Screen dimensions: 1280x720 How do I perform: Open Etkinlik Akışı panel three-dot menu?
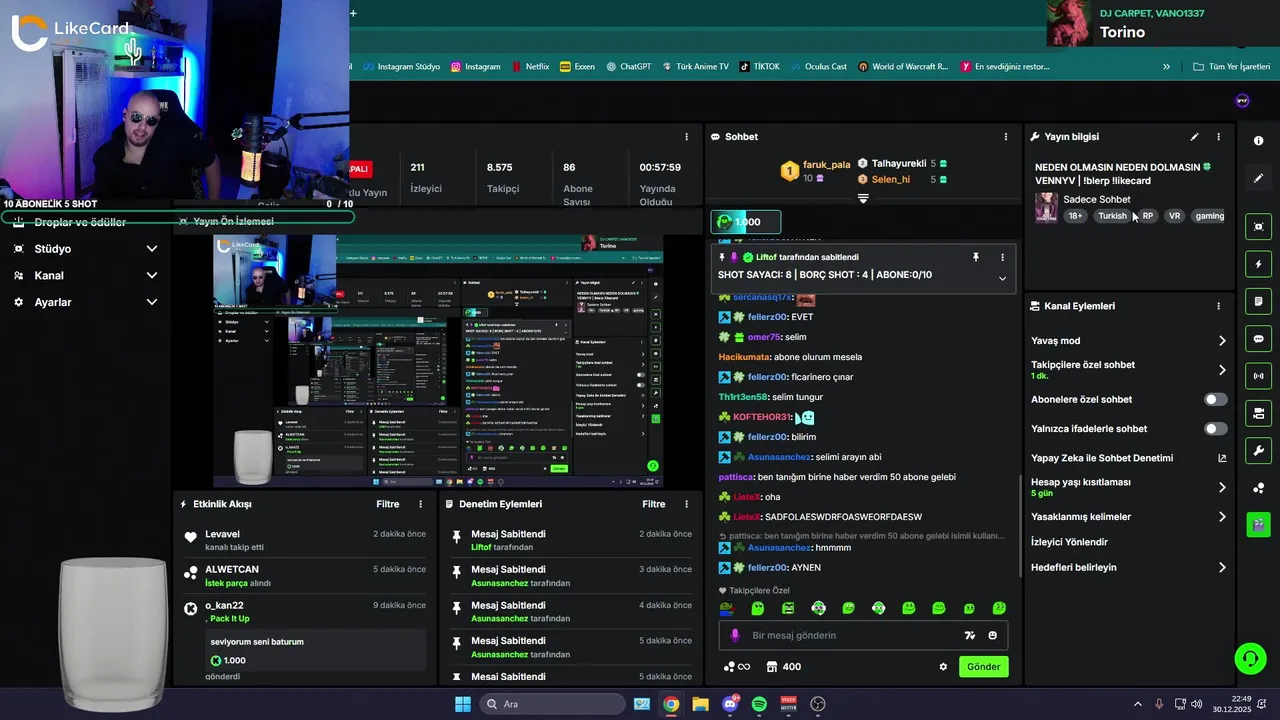[420, 504]
